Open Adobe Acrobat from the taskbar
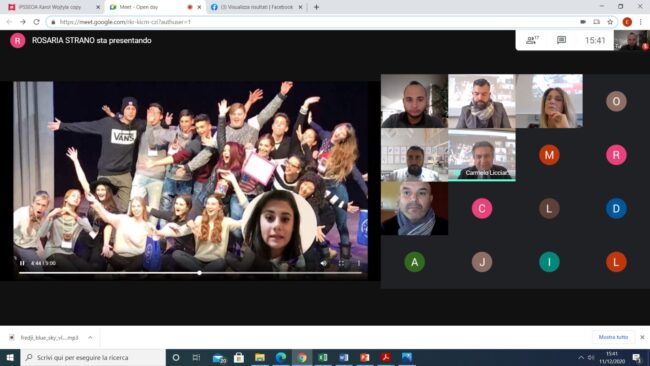This screenshot has height=366, width=650. (386, 357)
